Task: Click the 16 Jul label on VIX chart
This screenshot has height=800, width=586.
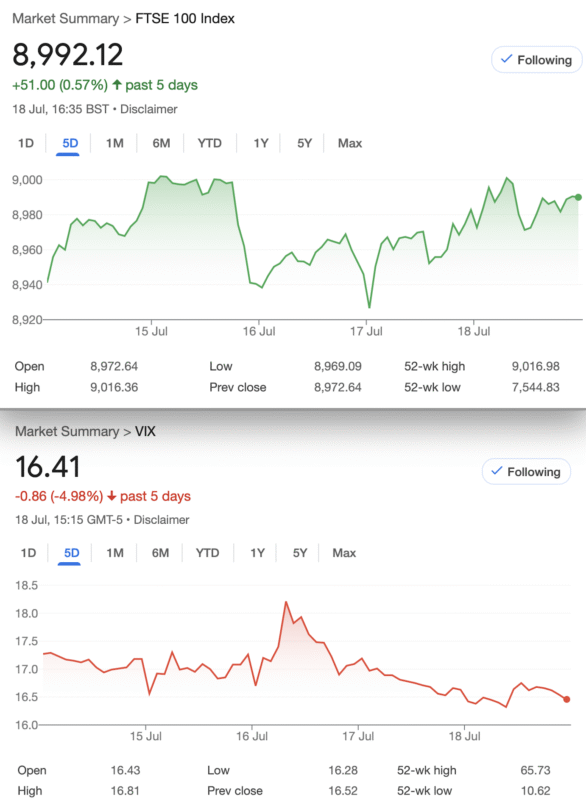Action: [x=251, y=737]
